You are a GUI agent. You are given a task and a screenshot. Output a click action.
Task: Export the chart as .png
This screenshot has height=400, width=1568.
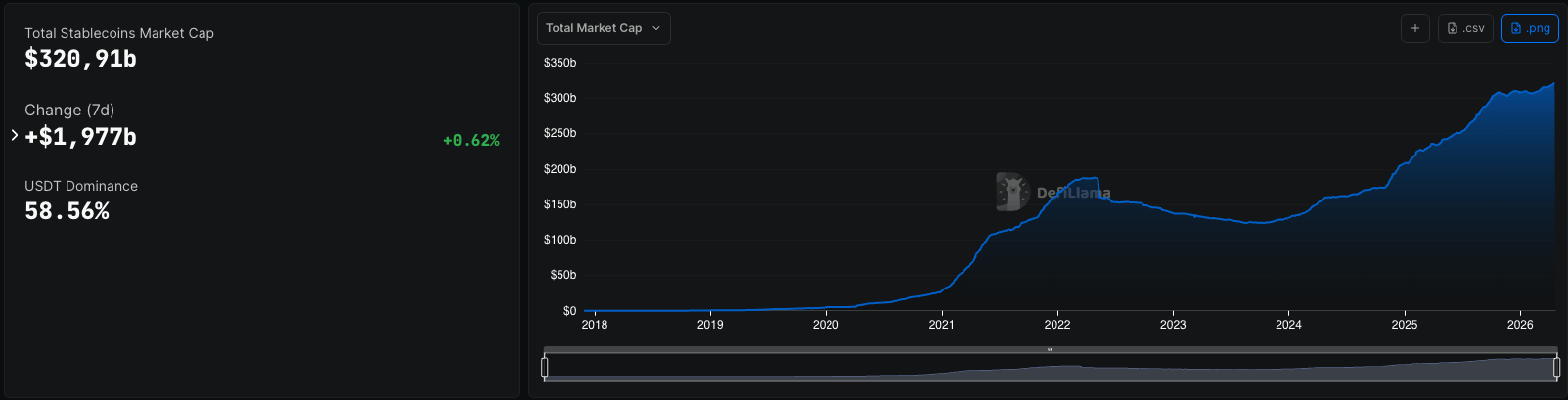pyautogui.click(x=1530, y=28)
